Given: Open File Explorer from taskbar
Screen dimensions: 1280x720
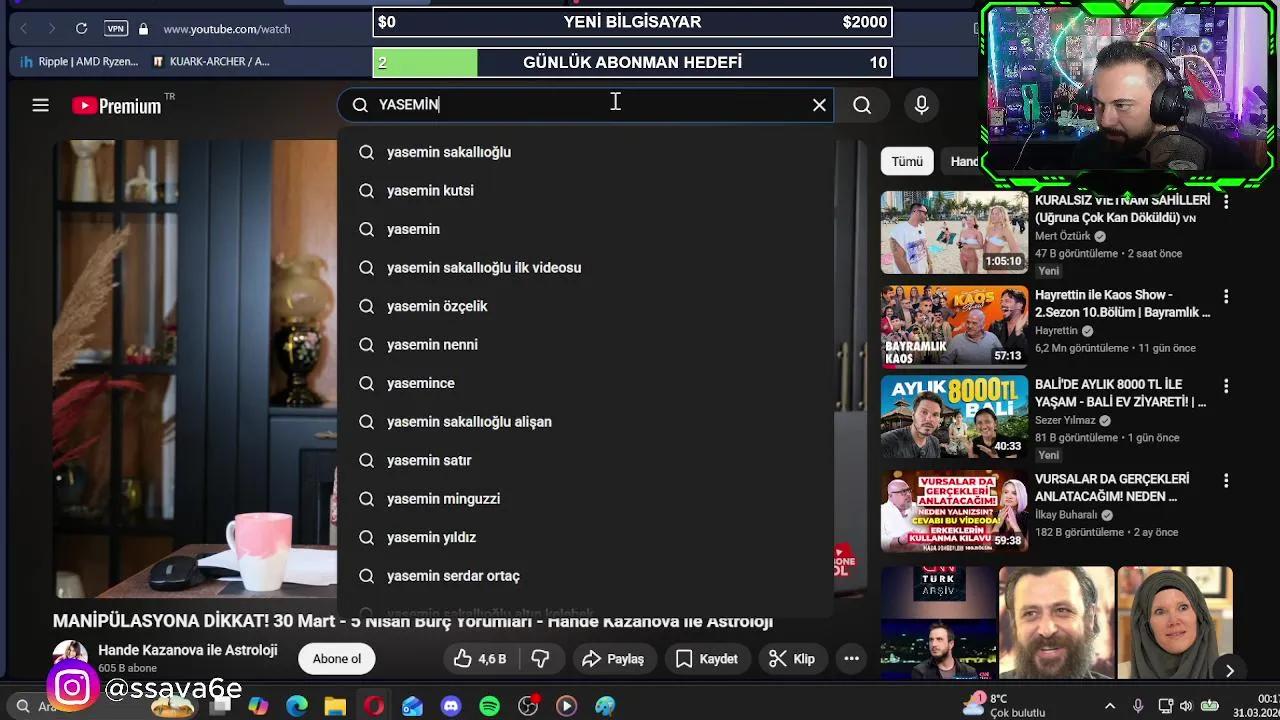Looking at the screenshot, I should coord(335,706).
